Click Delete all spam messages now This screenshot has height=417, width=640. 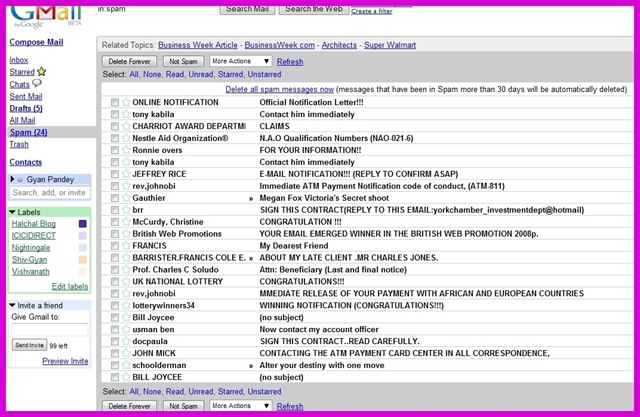[x=280, y=89]
